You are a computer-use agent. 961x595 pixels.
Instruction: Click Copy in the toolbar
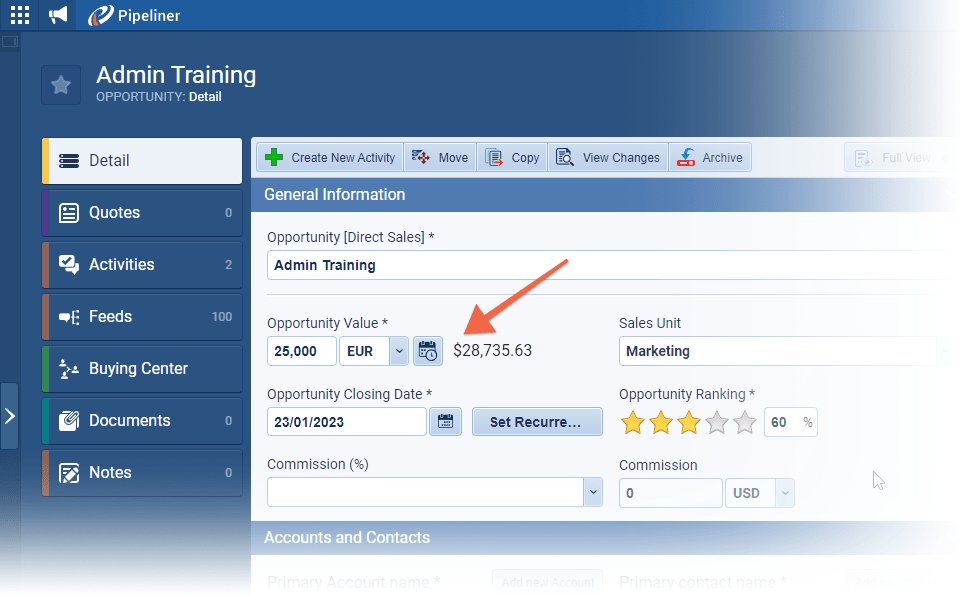[512, 158]
